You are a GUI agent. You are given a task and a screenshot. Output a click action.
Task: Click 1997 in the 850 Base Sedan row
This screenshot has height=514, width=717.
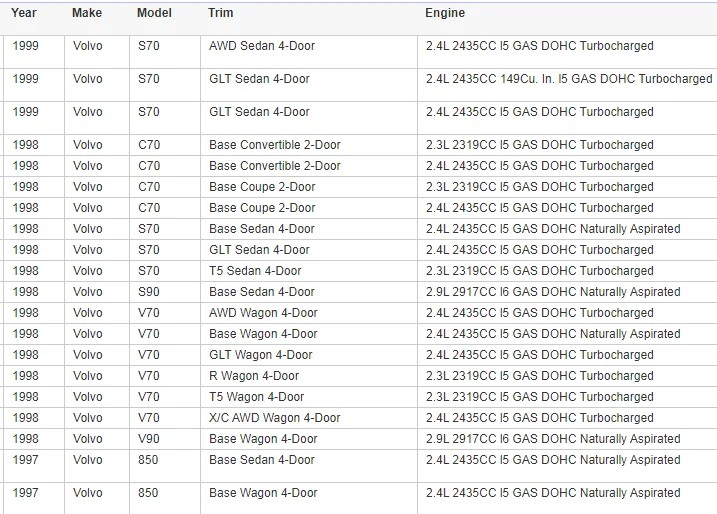coord(26,460)
